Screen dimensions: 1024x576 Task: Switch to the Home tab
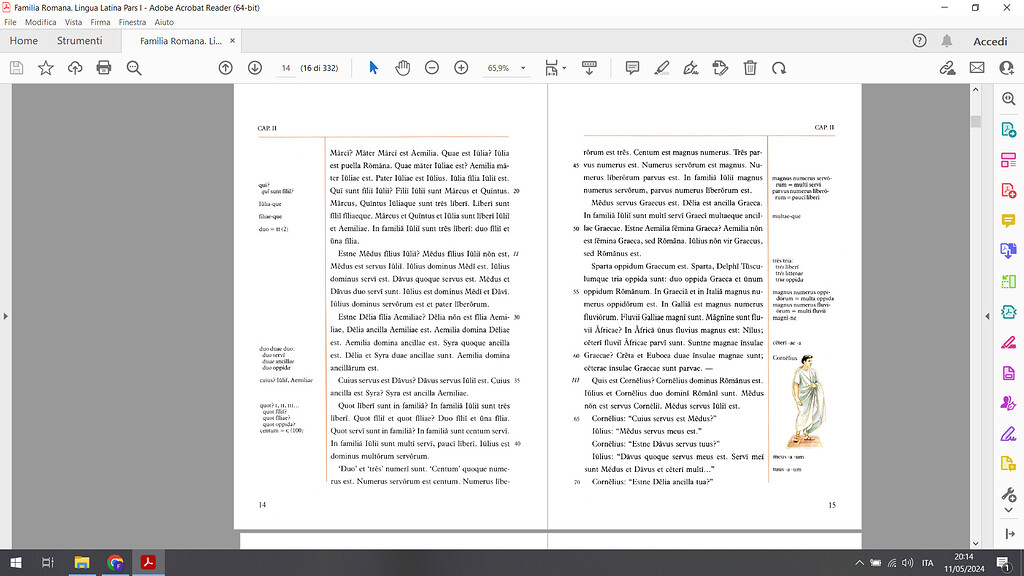[x=23, y=41]
